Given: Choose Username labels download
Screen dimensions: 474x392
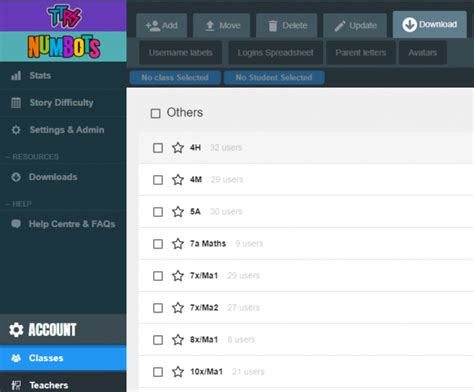Looking at the screenshot, I should pos(180,53).
